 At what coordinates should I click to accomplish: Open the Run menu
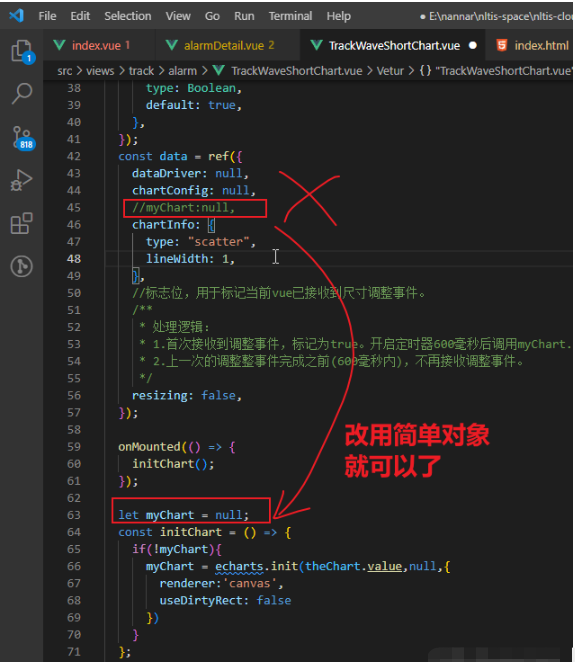coord(244,16)
